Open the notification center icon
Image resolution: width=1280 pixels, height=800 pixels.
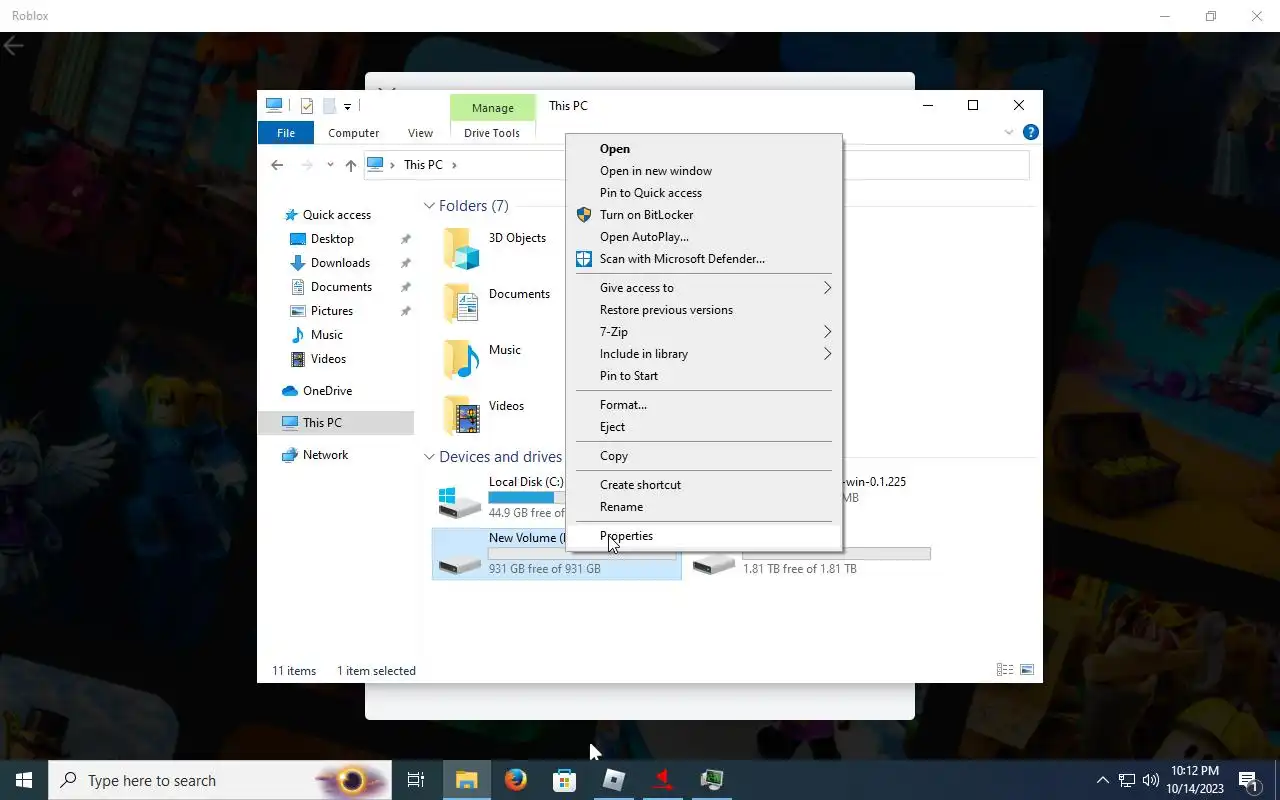[1249, 780]
